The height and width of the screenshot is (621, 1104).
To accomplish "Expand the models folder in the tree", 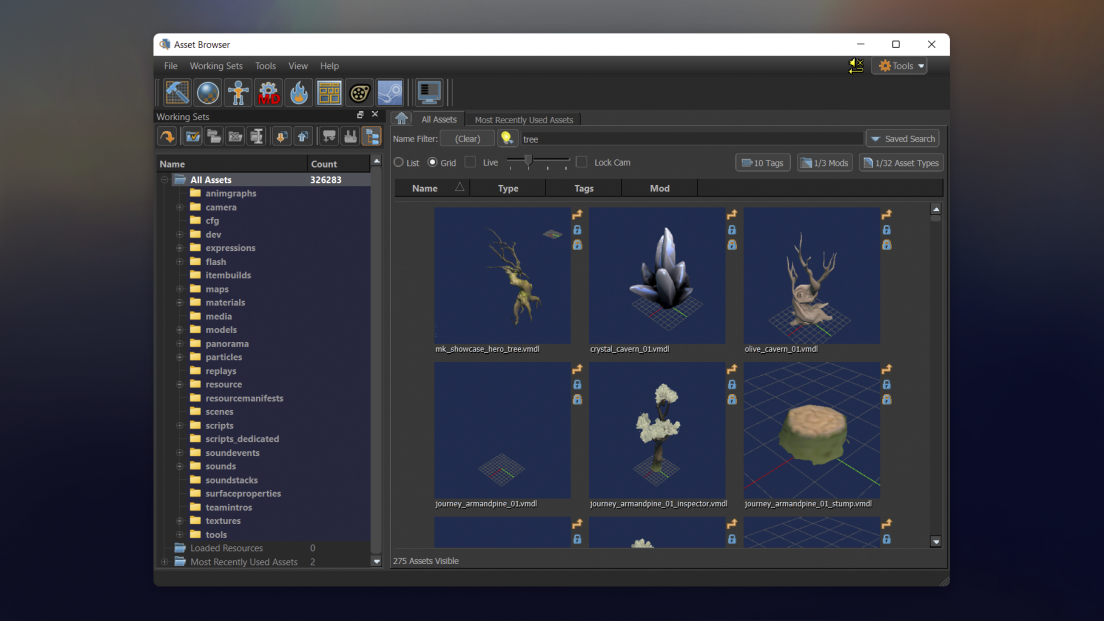I will (181, 329).
